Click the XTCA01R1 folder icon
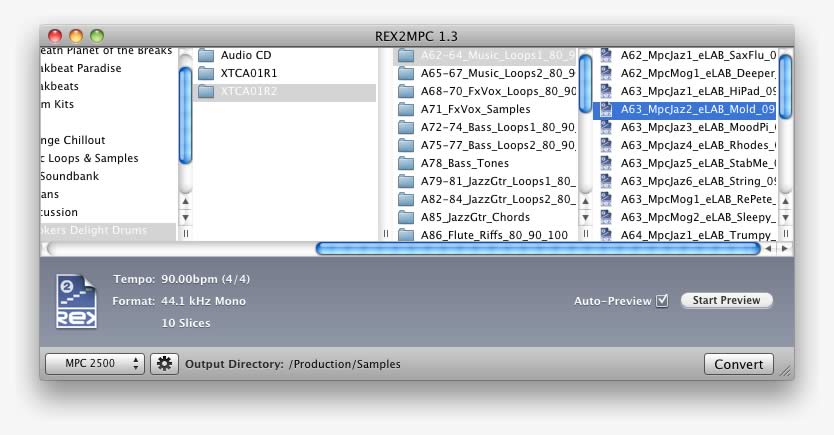Image resolution: width=834 pixels, height=435 pixels. [x=206, y=73]
